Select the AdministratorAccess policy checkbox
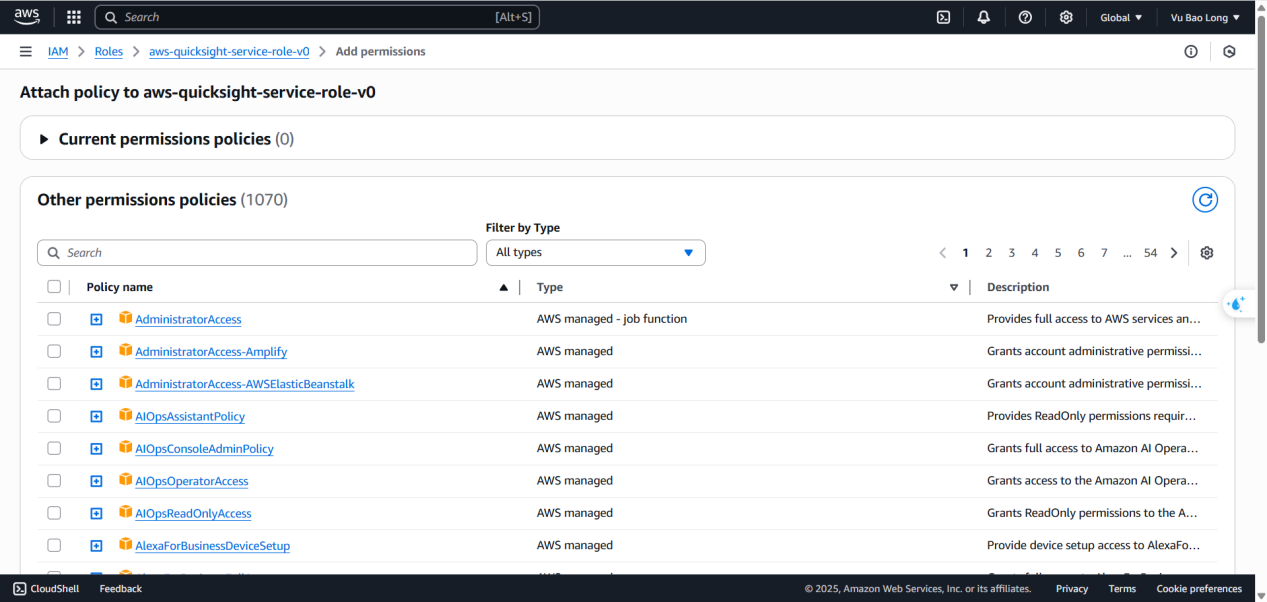1267x602 pixels. [x=54, y=319]
